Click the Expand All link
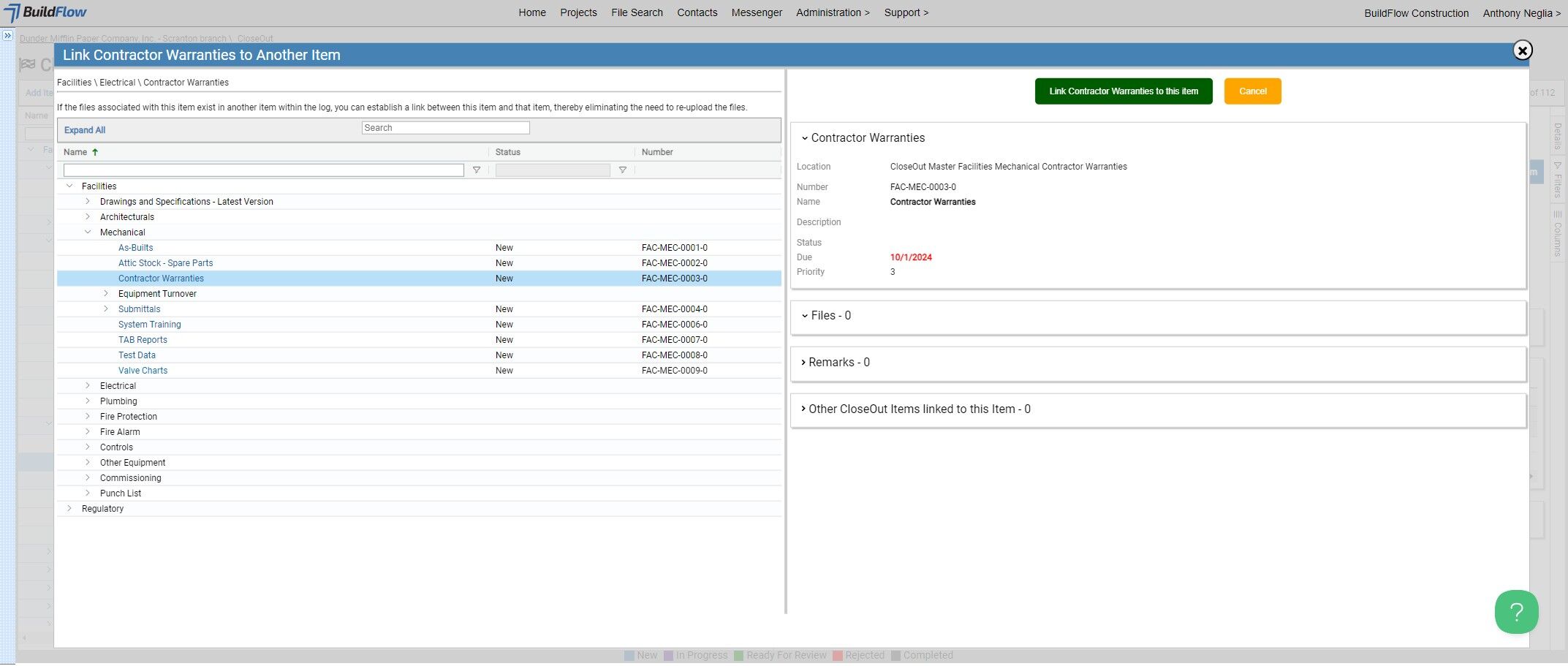Screen dimensions: 1568x666 point(85,130)
